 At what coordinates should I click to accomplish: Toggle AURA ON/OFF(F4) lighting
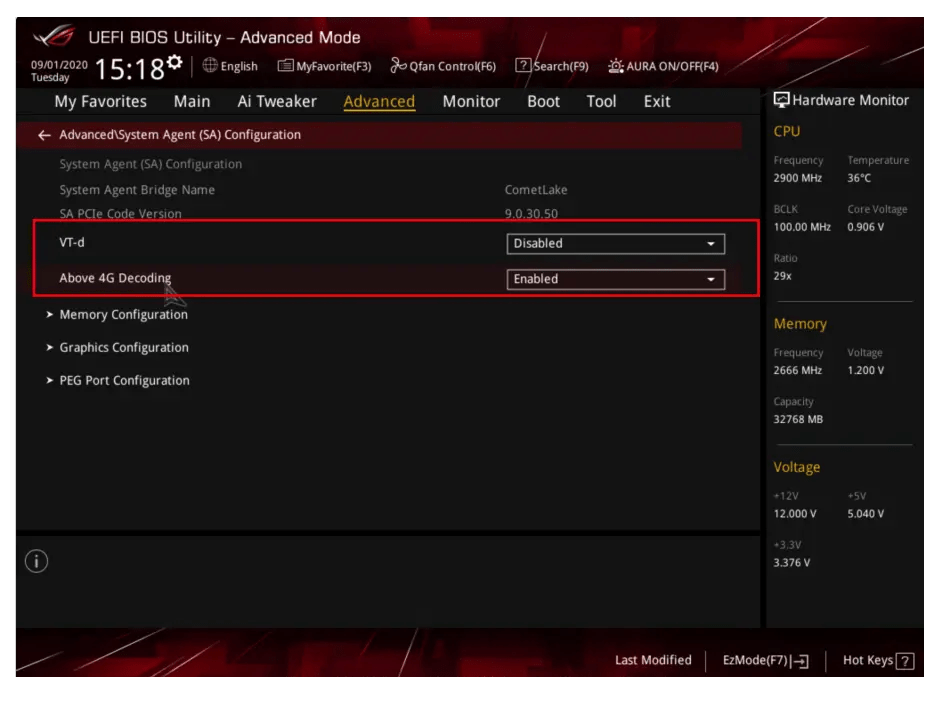(663, 66)
